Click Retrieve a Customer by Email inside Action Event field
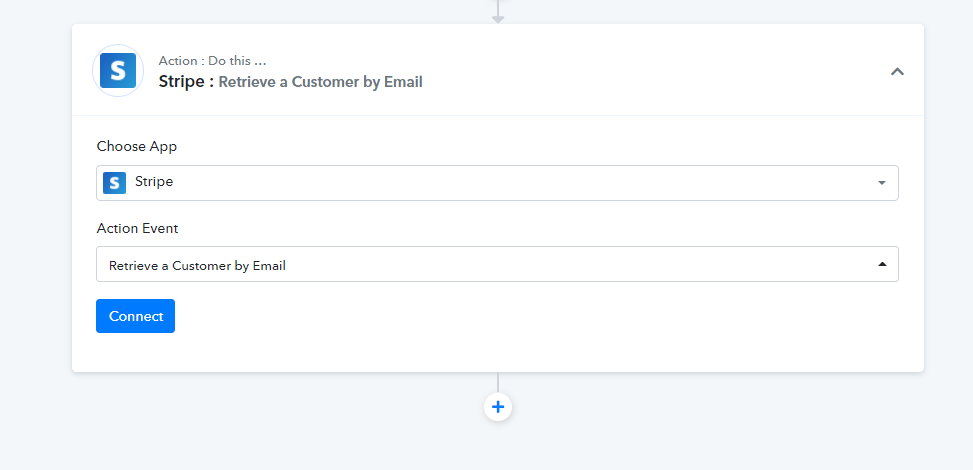973x470 pixels. pyautogui.click(x=197, y=266)
